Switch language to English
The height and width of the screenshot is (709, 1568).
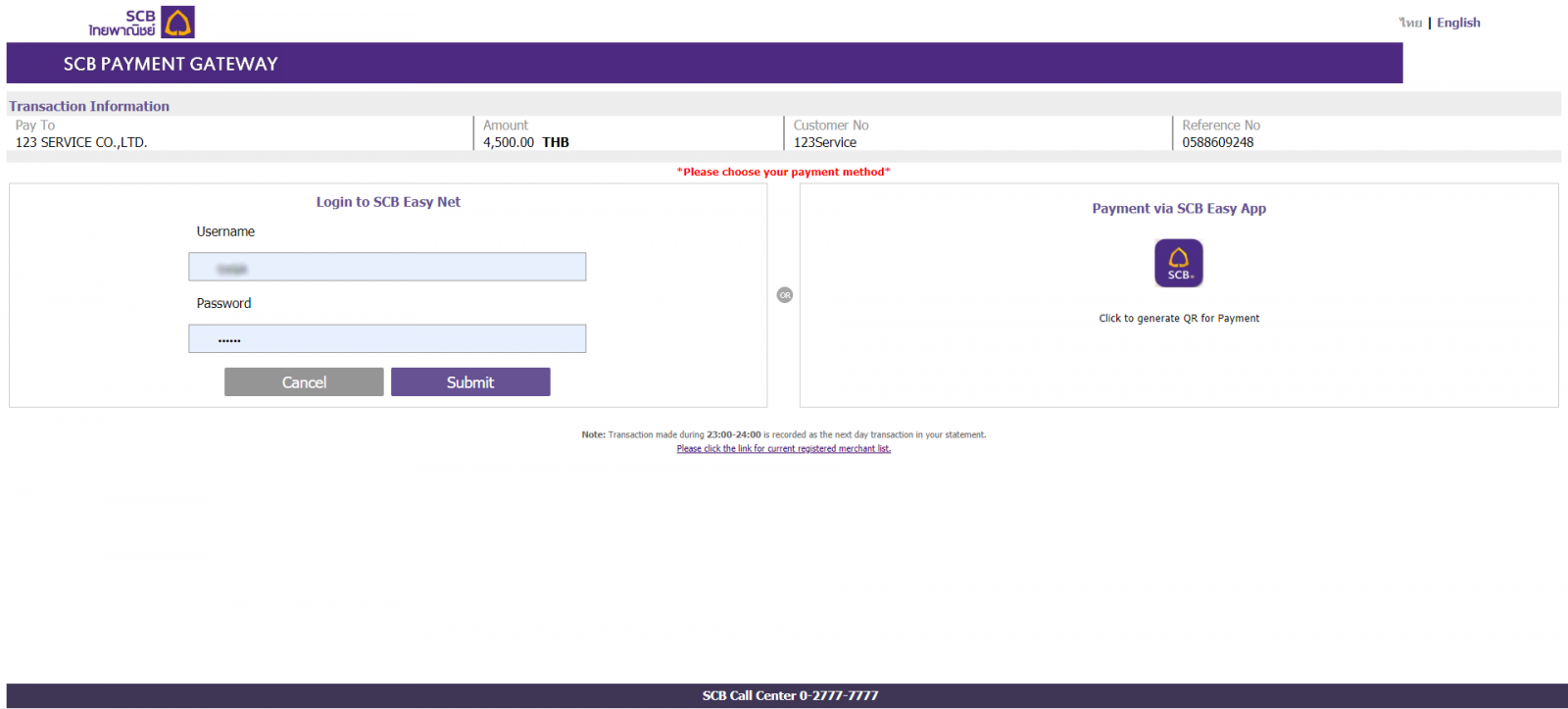click(1458, 23)
